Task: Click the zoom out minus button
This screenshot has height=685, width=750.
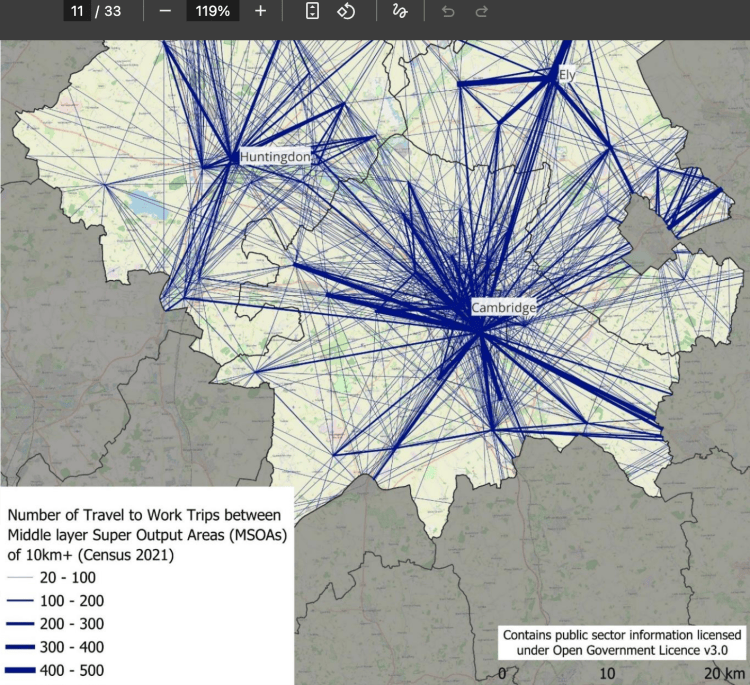Action: (x=165, y=11)
